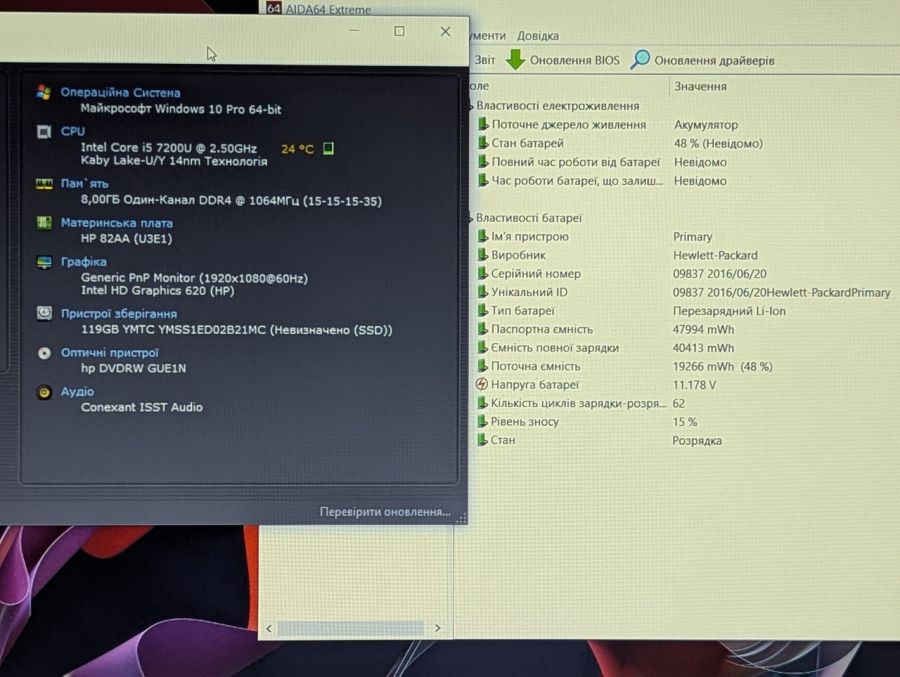Open the Довідка menu in AIDA64
The image size is (900, 677).
[538, 36]
